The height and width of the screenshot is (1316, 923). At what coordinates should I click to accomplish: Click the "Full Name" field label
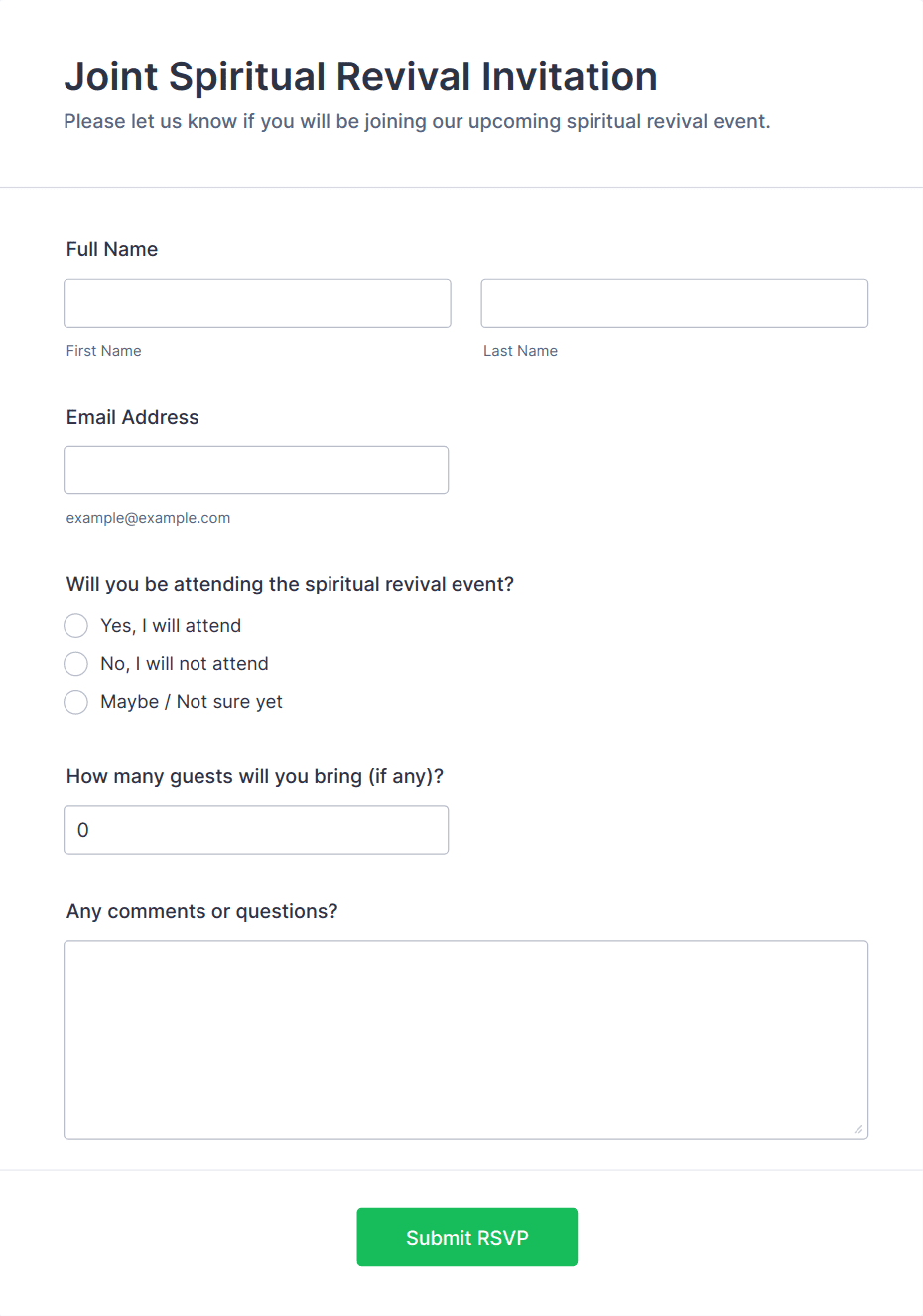click(x=112, y=249)
